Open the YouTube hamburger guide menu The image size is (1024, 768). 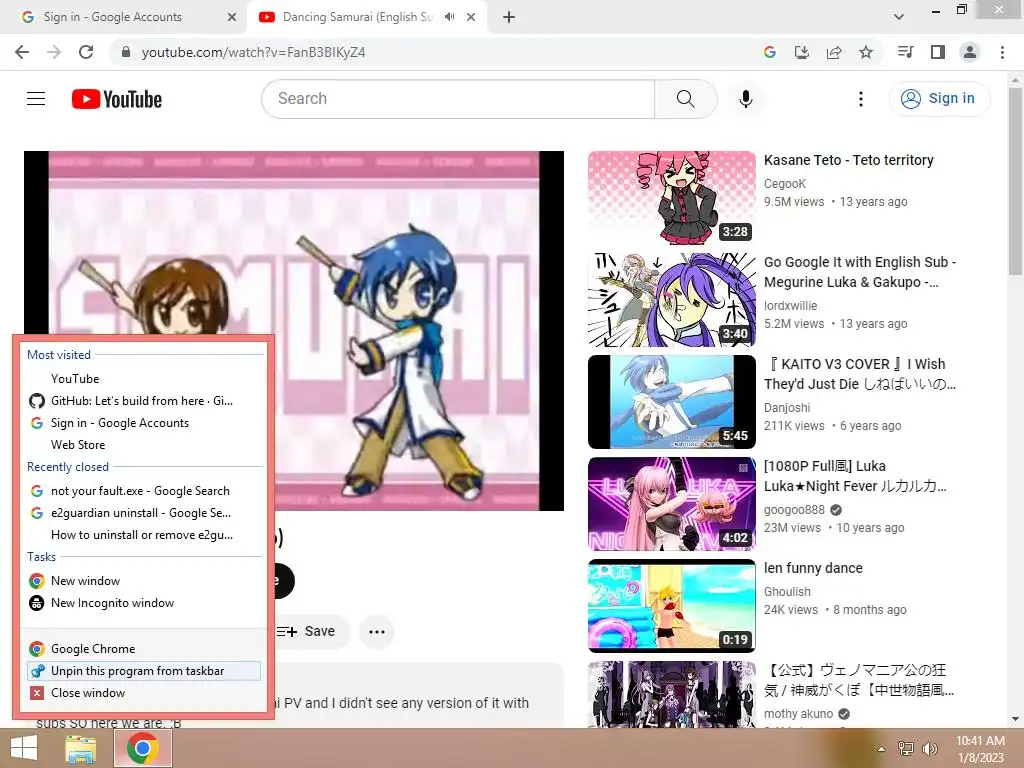[x=36, y=99]
